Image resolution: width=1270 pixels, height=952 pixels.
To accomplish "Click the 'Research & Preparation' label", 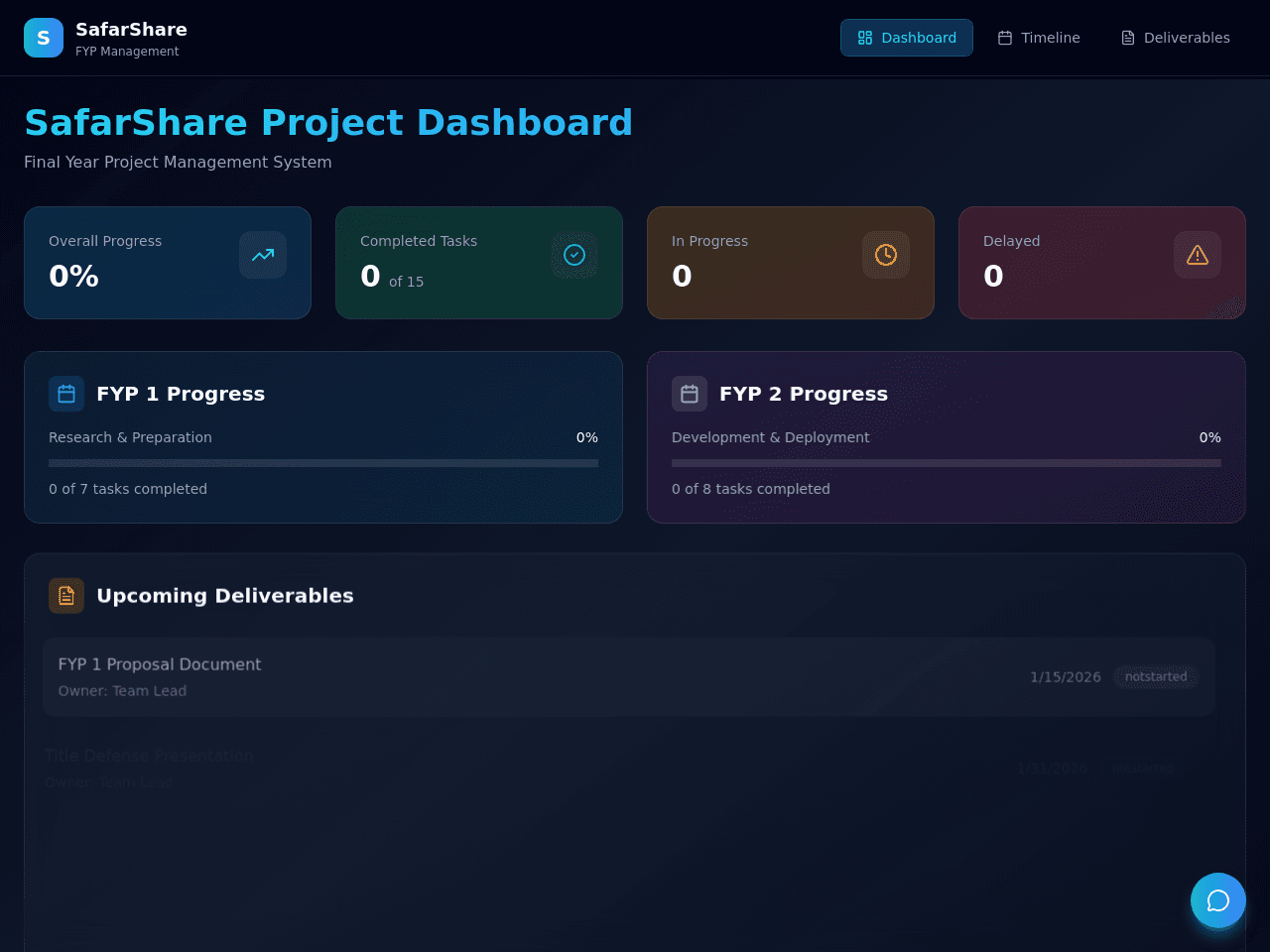I will click(x=130, y=437).
